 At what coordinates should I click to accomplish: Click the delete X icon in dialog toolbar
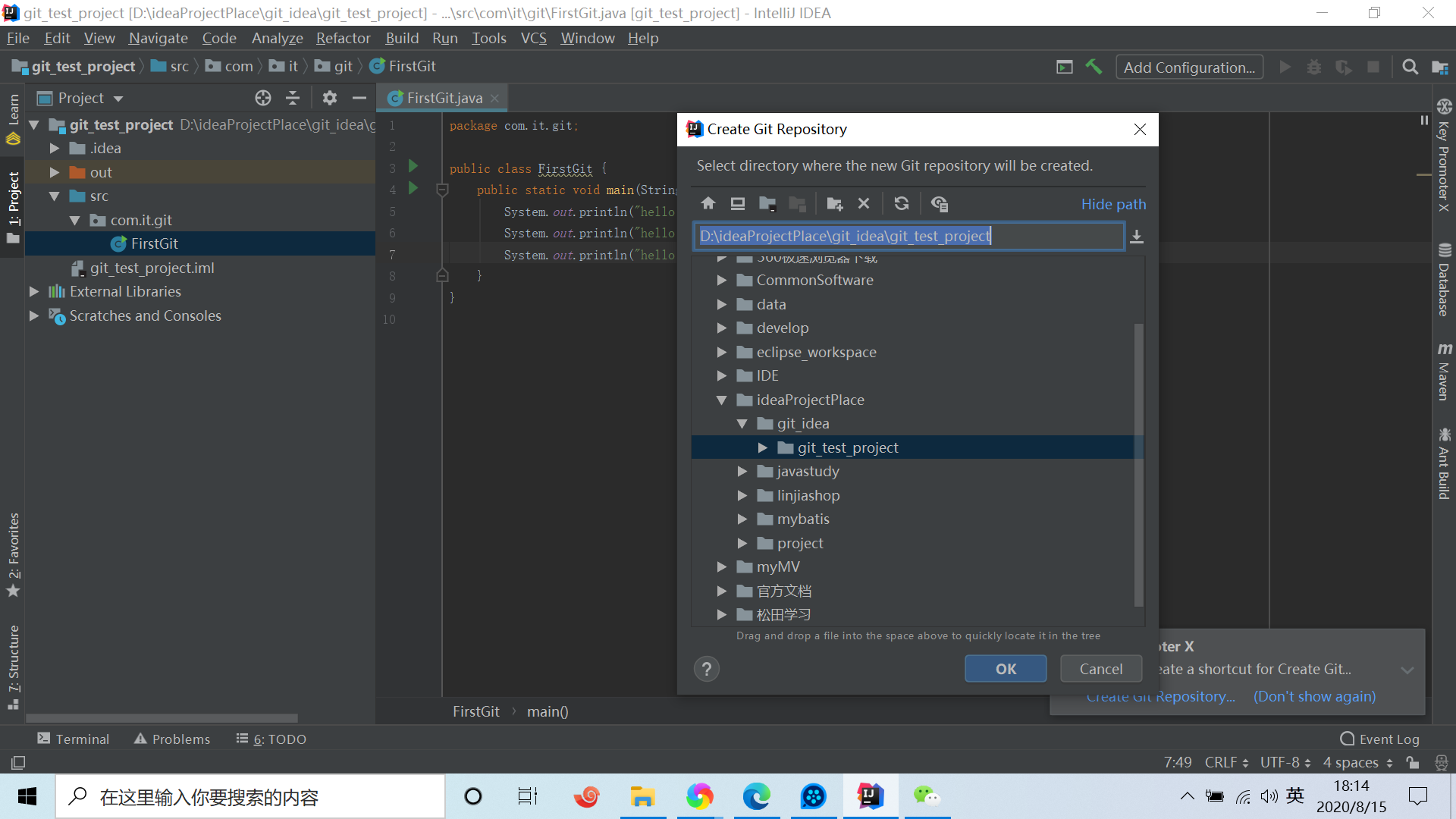[864, 203]
